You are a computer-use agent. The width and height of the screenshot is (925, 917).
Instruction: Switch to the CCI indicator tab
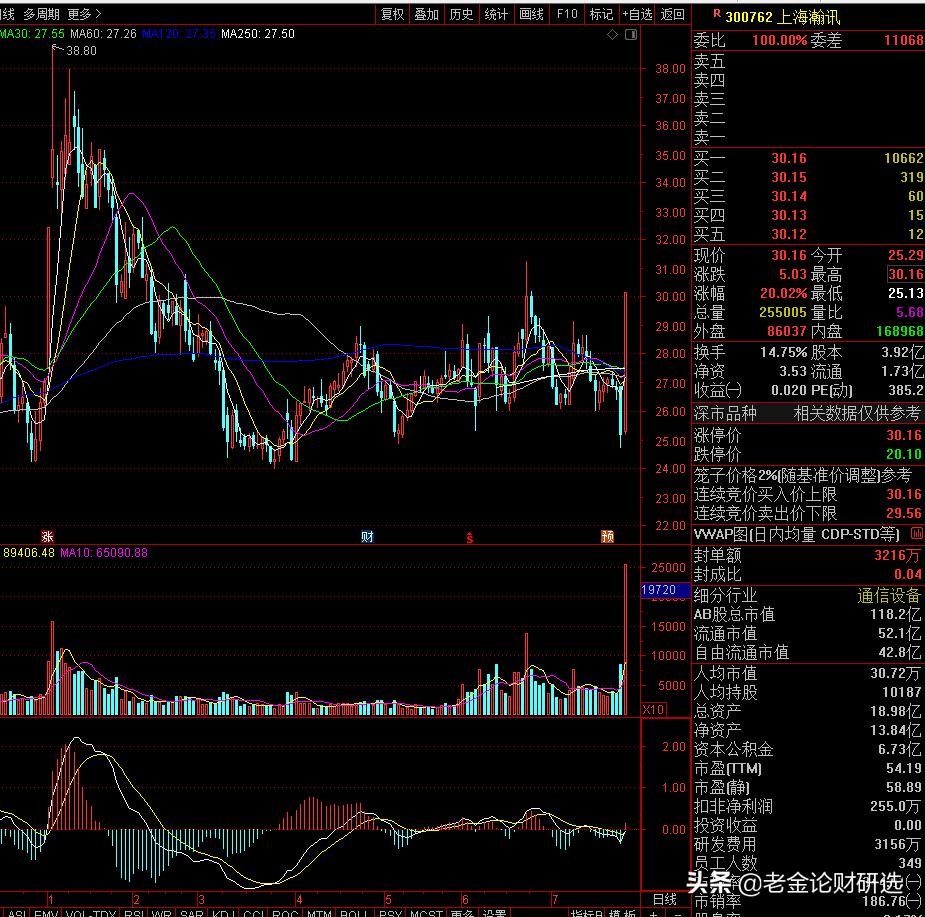(x=254, y=912)
